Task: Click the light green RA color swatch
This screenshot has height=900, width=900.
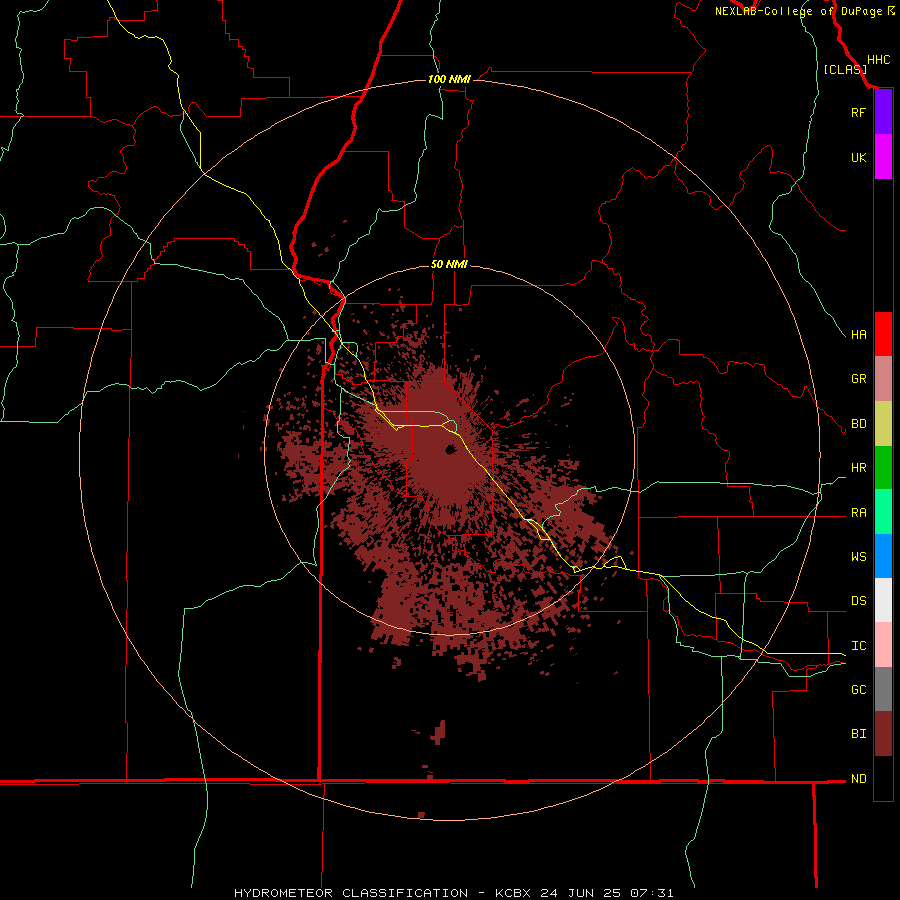Action: (x=883, y=512)
